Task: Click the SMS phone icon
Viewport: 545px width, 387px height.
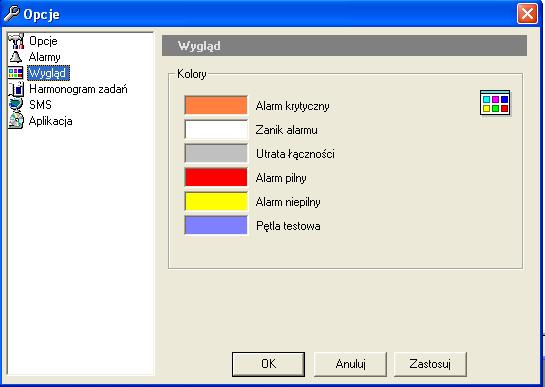Action: click(x=16, y=105)
